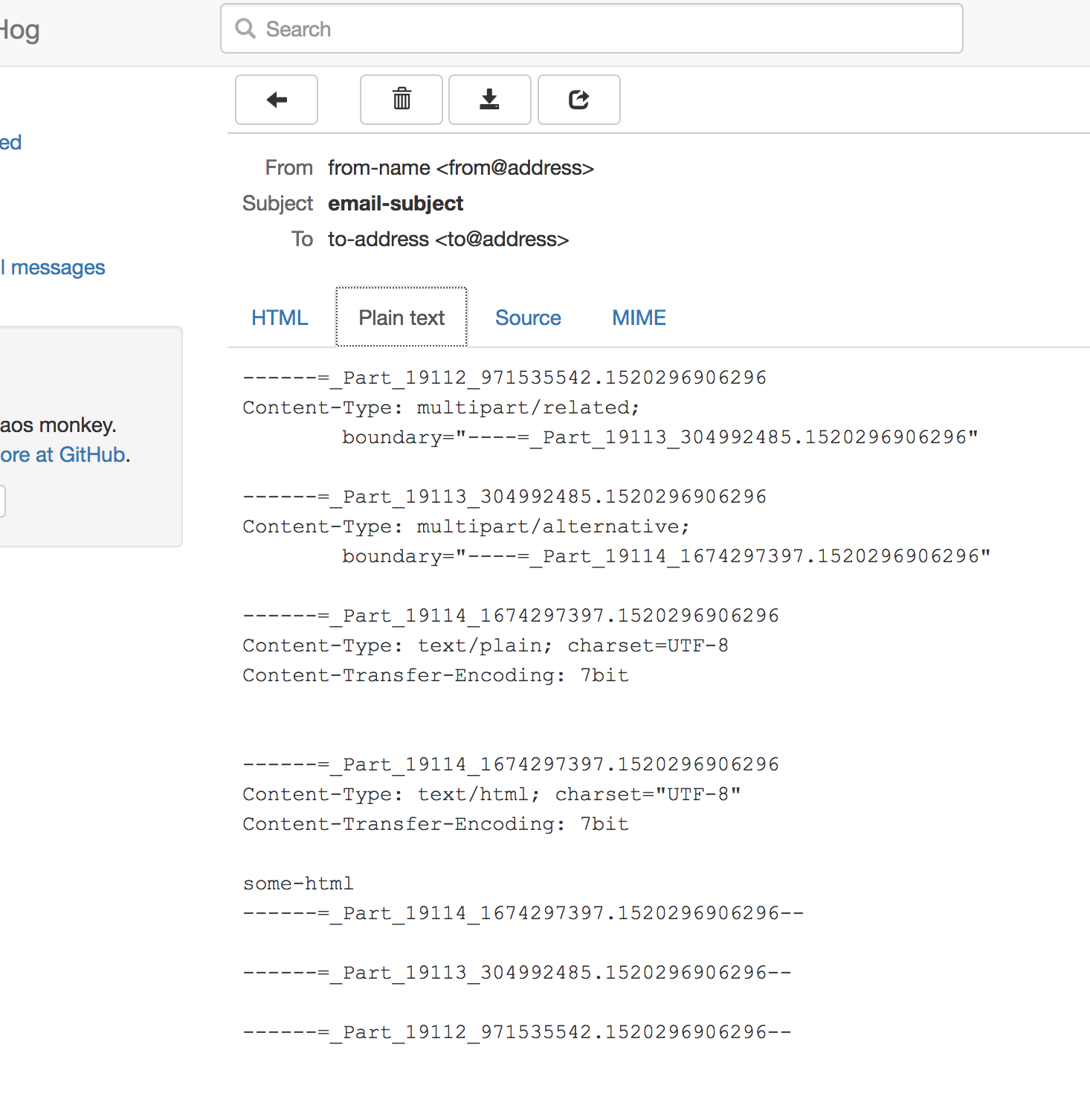Click the back arrow to return to inbox
Viewport: 1090px width, 1120px height.
pos(276,100)
